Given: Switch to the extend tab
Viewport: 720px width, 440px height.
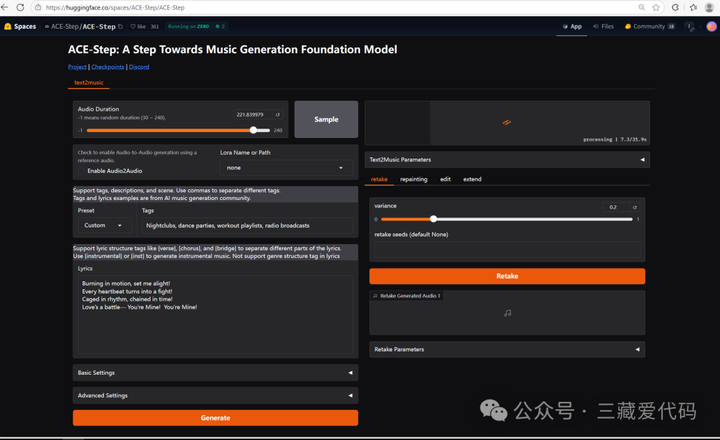Looking at the screenshot, I should coord(472,179).
